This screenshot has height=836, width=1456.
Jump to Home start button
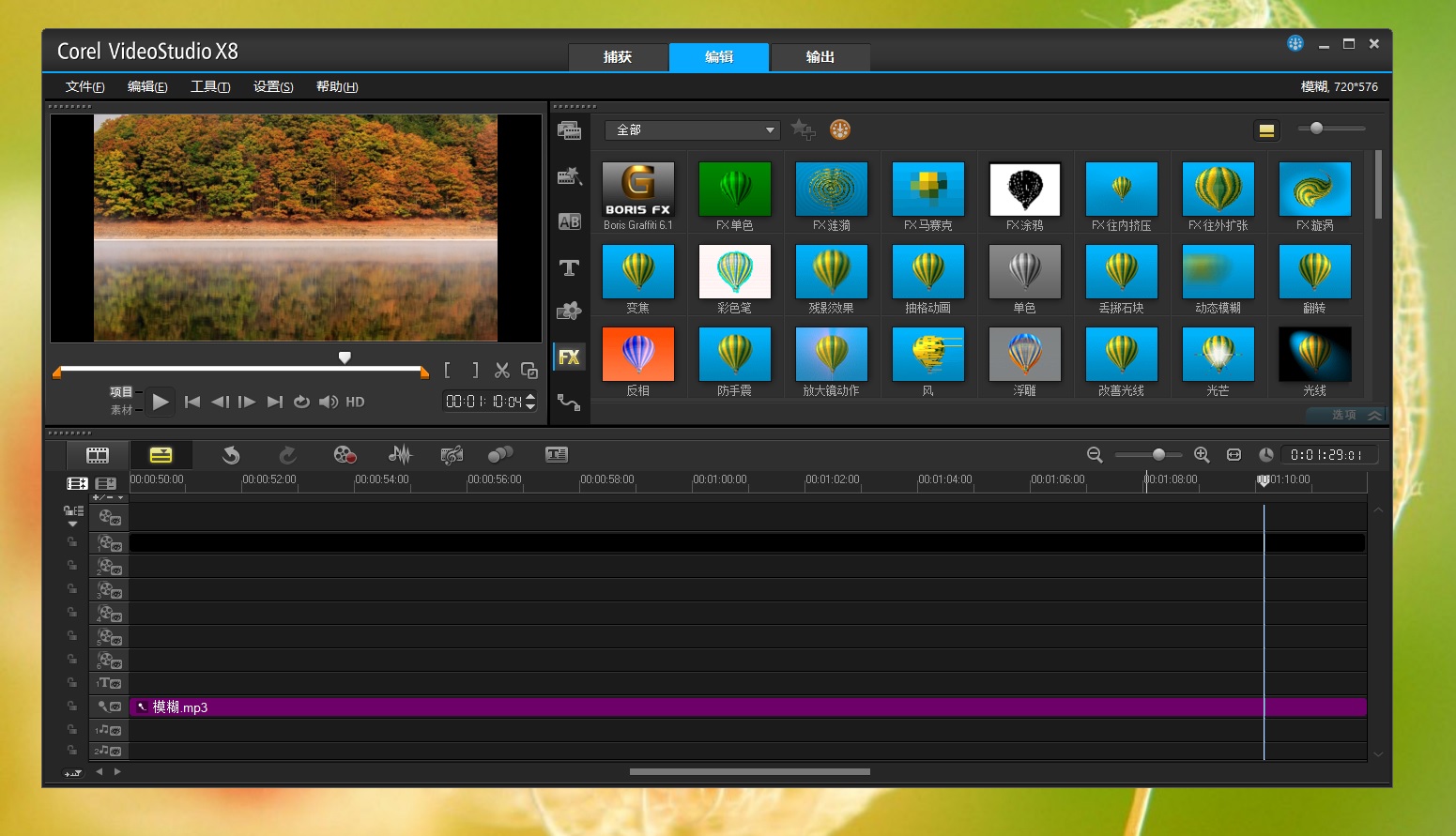(192, 402)
